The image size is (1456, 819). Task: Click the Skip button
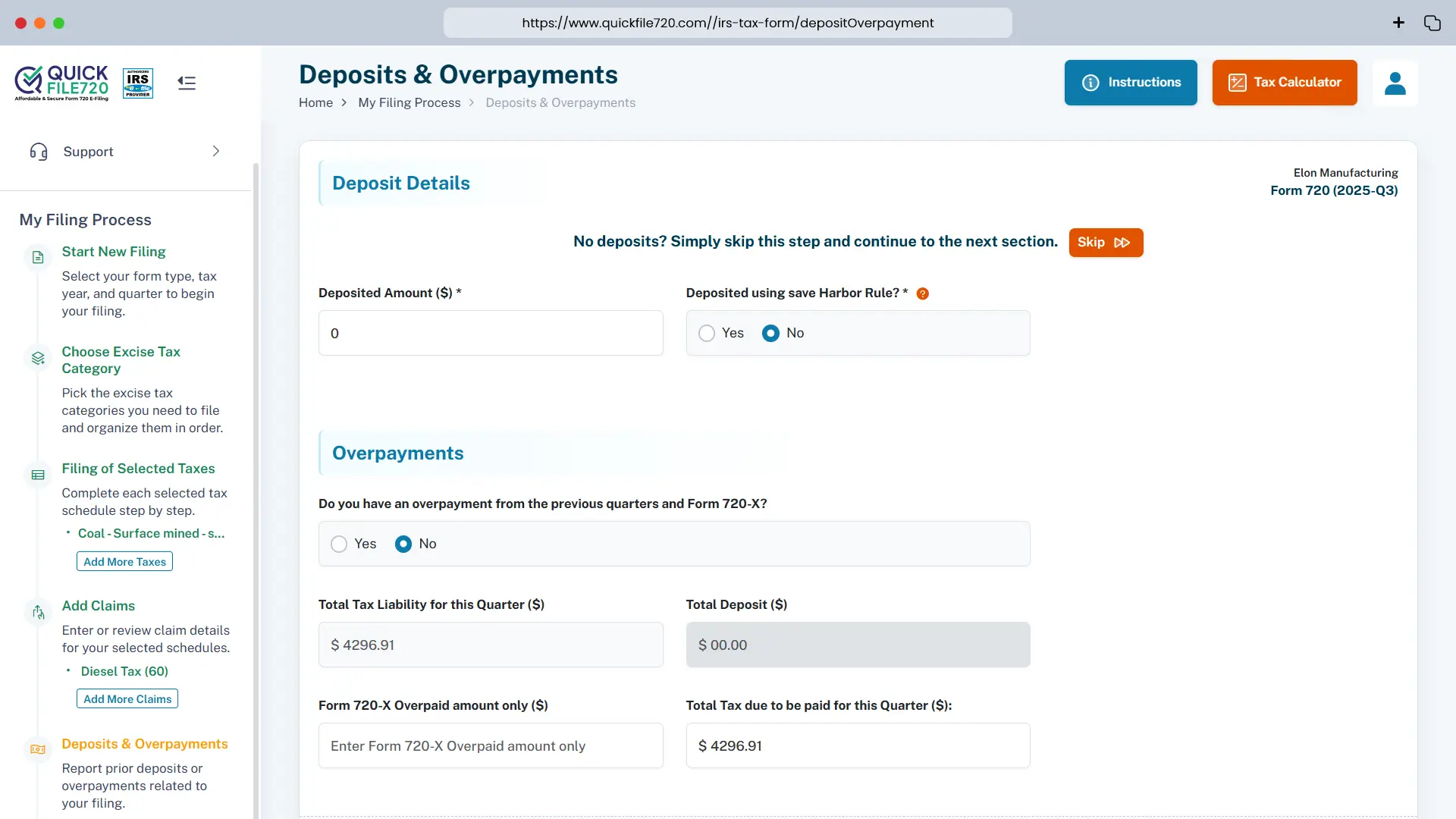tap(1106, 243)
